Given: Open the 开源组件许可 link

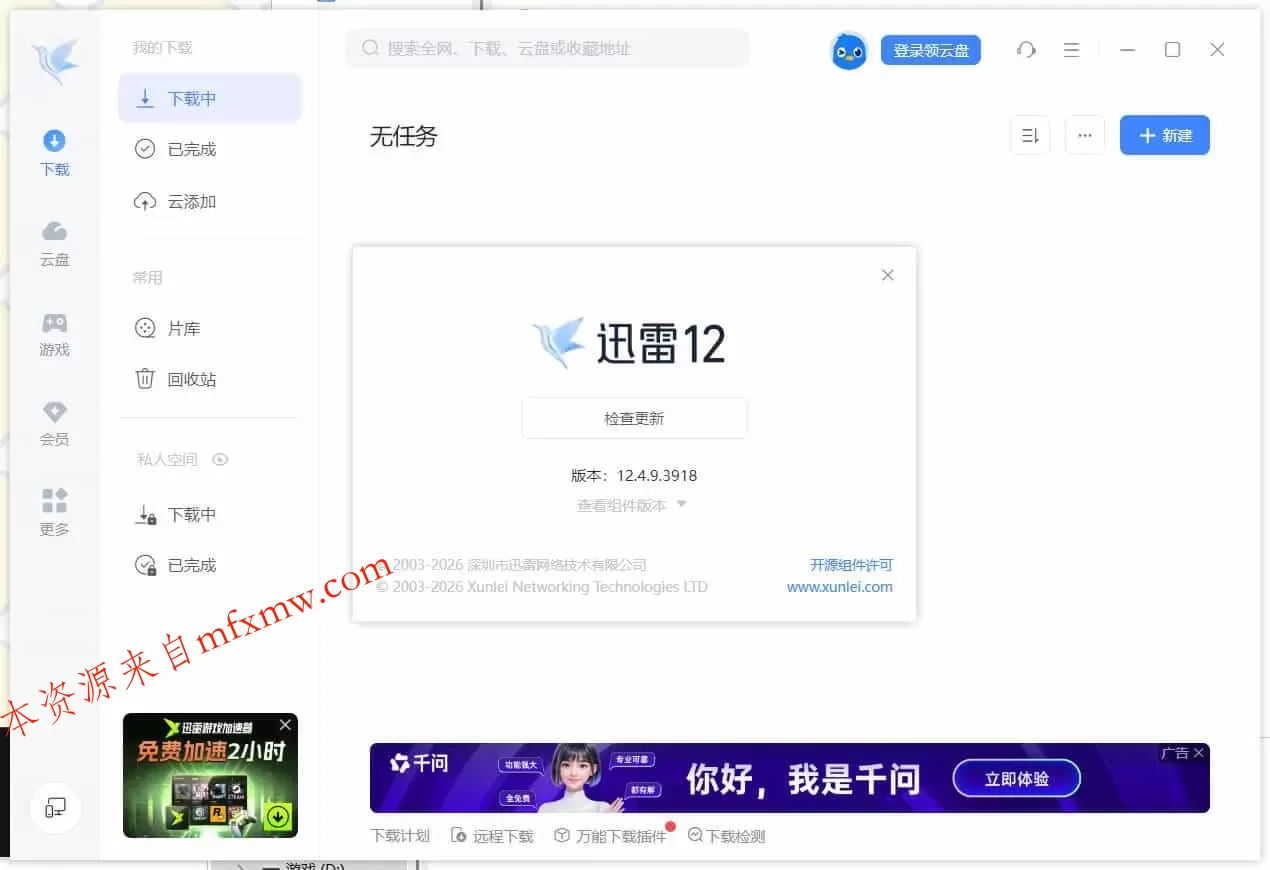Looking at the screenshot, I should click(851, 565).
